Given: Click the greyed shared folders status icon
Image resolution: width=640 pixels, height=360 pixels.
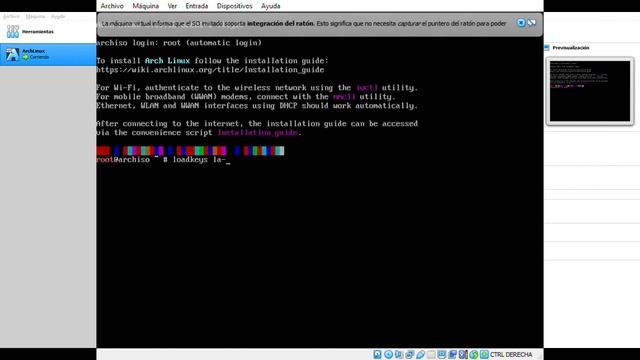Looking at the screenshot, I should point(431,354).
